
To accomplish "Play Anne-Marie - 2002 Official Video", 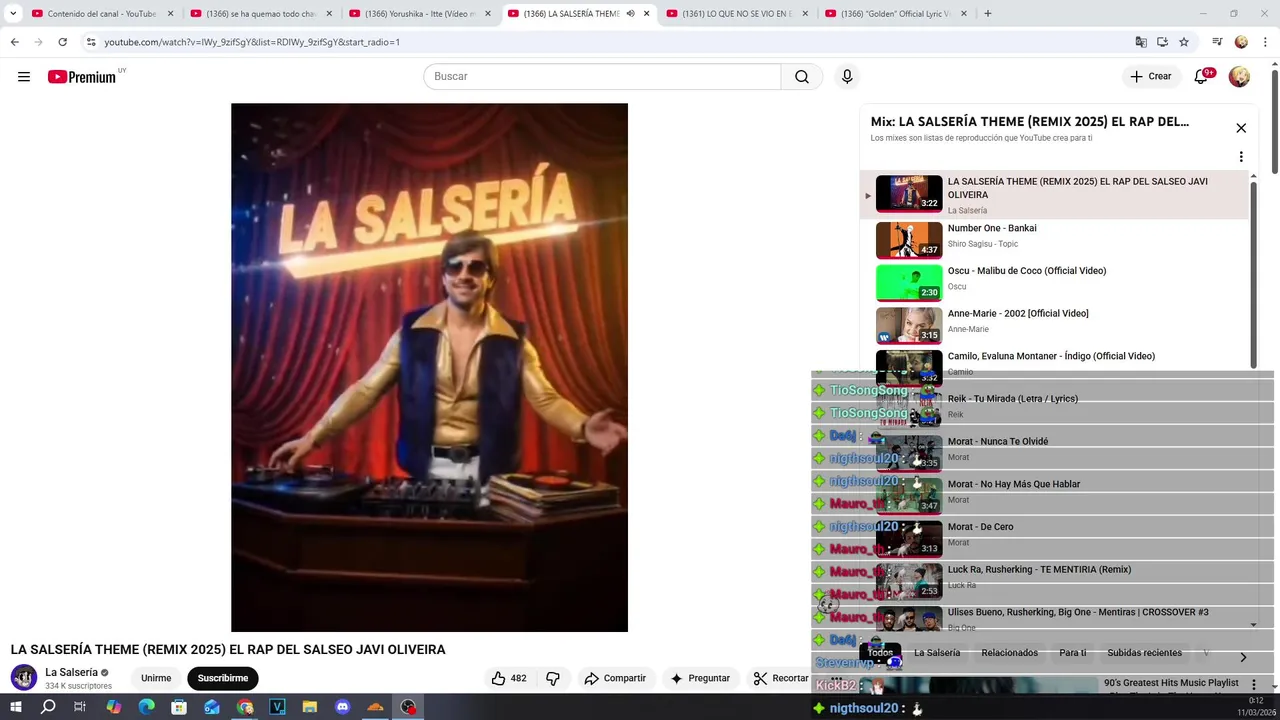I will [1055, 325].
